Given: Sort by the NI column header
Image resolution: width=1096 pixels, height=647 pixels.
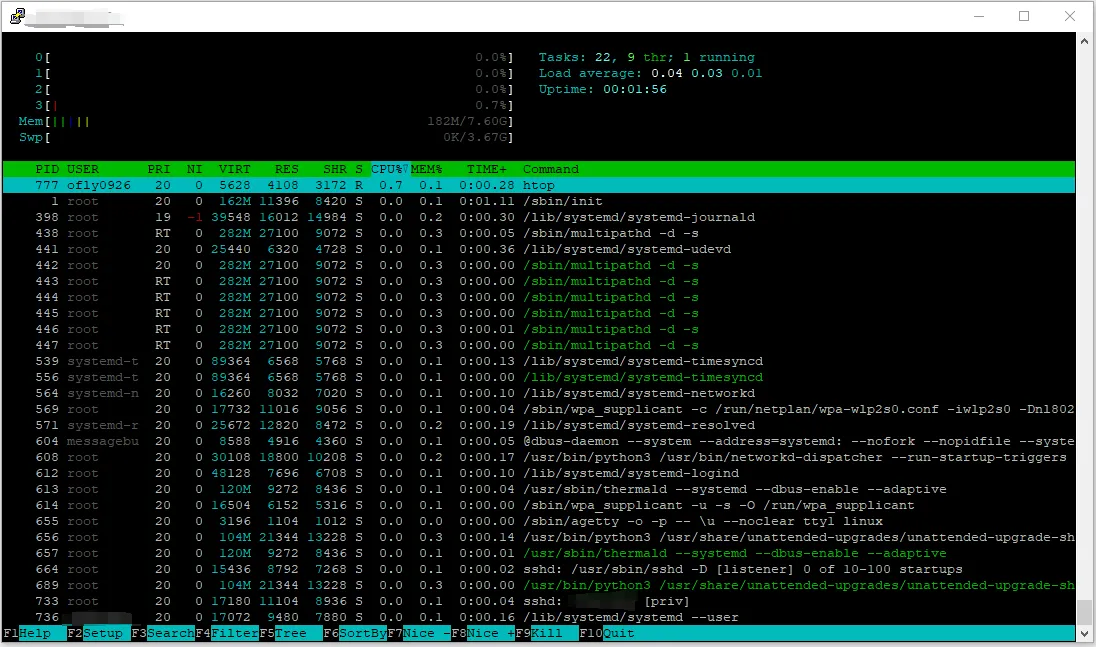Looking at the screenshot, I should (194, 169).
